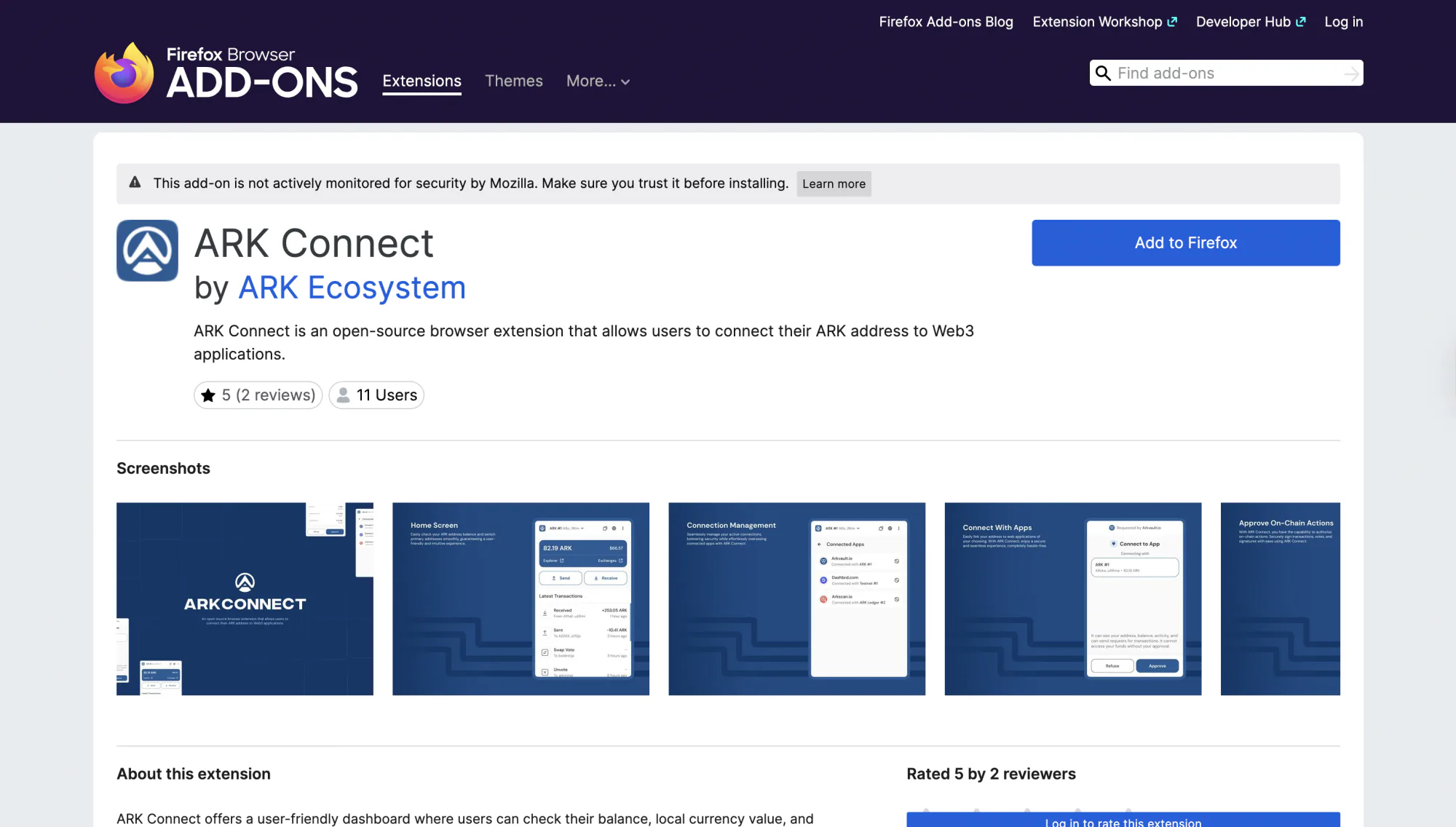The height and width of the screenshot is (827, 1456).
Task: Expand the More... dropdown menu
Action: click(598, 82)
